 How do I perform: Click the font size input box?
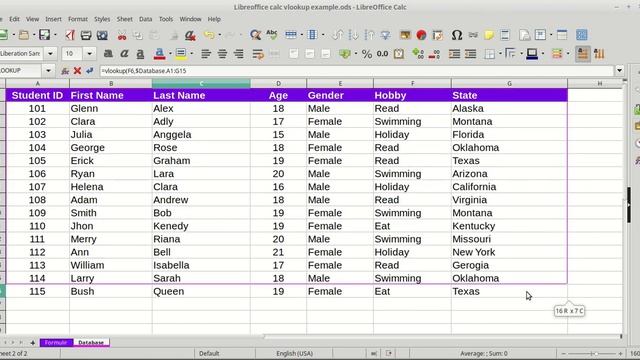tap(73, 53)
